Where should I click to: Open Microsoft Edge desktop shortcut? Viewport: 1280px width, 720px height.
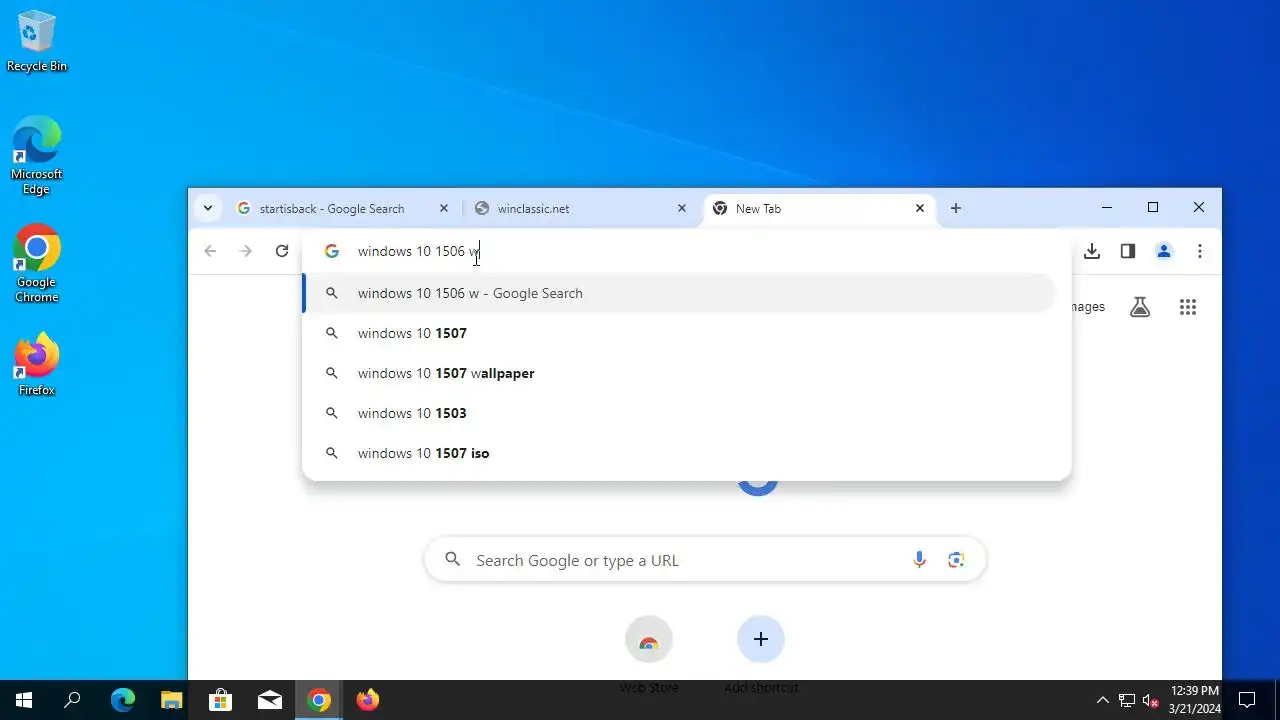coord(37,155)
